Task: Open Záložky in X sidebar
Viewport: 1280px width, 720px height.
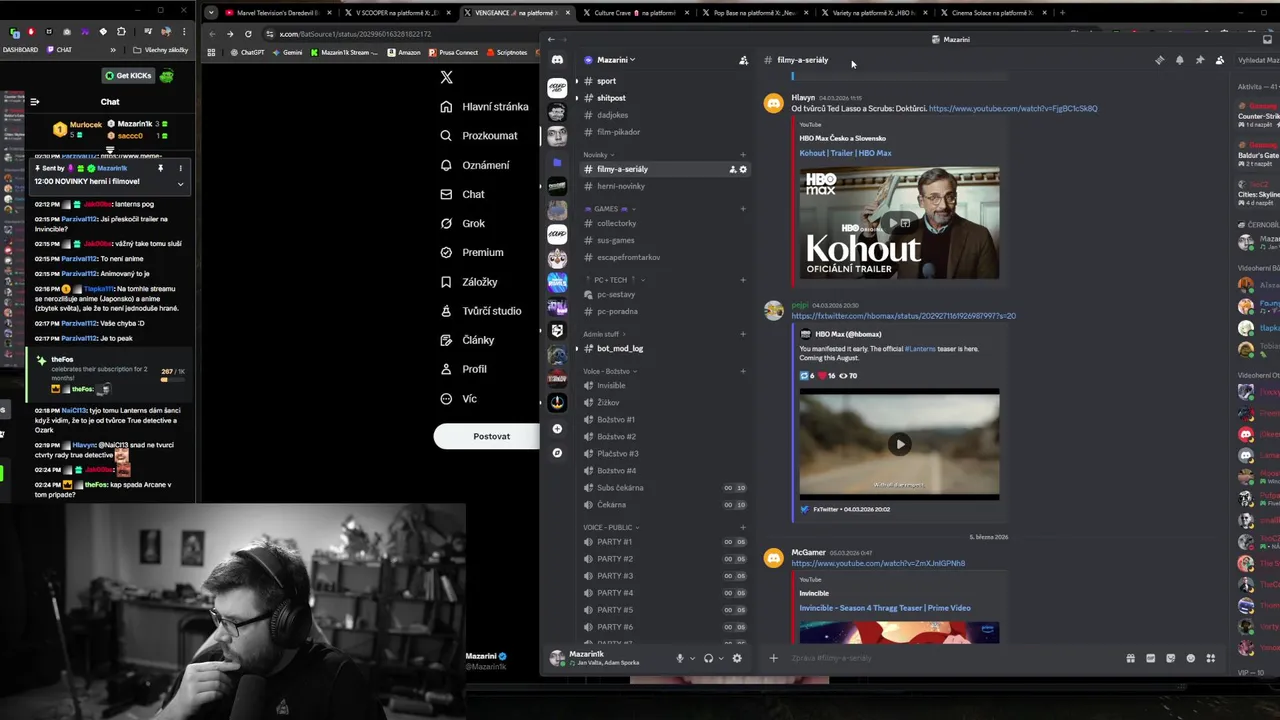Action: click(468, 282)
